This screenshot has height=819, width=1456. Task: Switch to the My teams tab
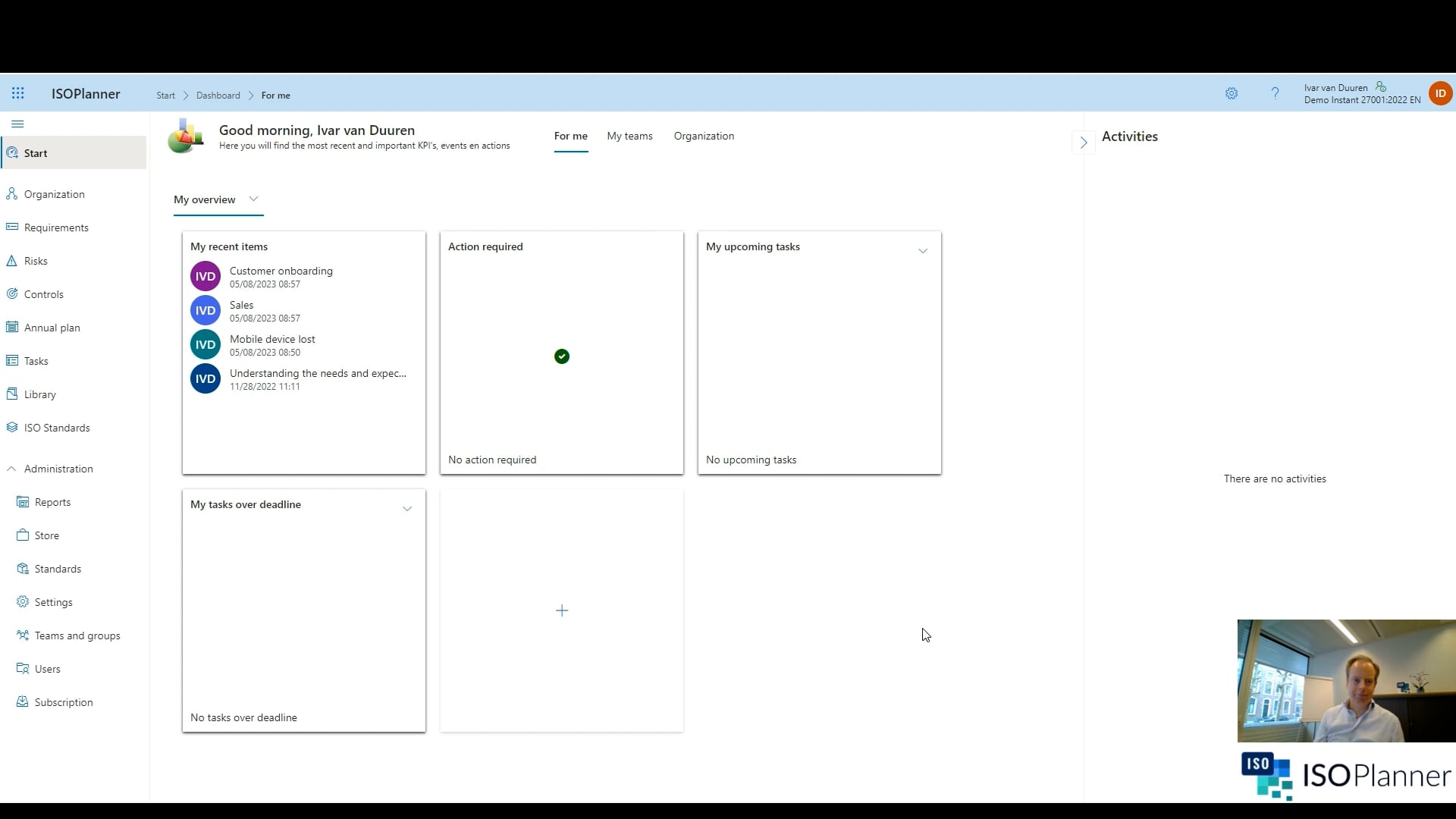pos(629,136)
